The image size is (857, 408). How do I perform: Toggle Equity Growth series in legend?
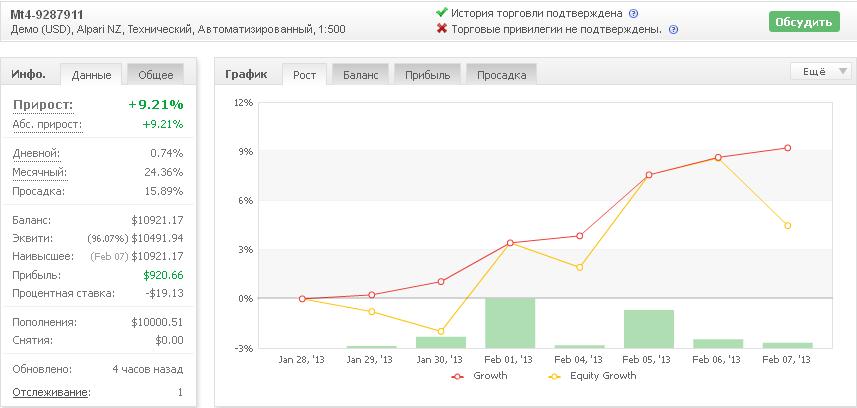click(x=592, y=376)
